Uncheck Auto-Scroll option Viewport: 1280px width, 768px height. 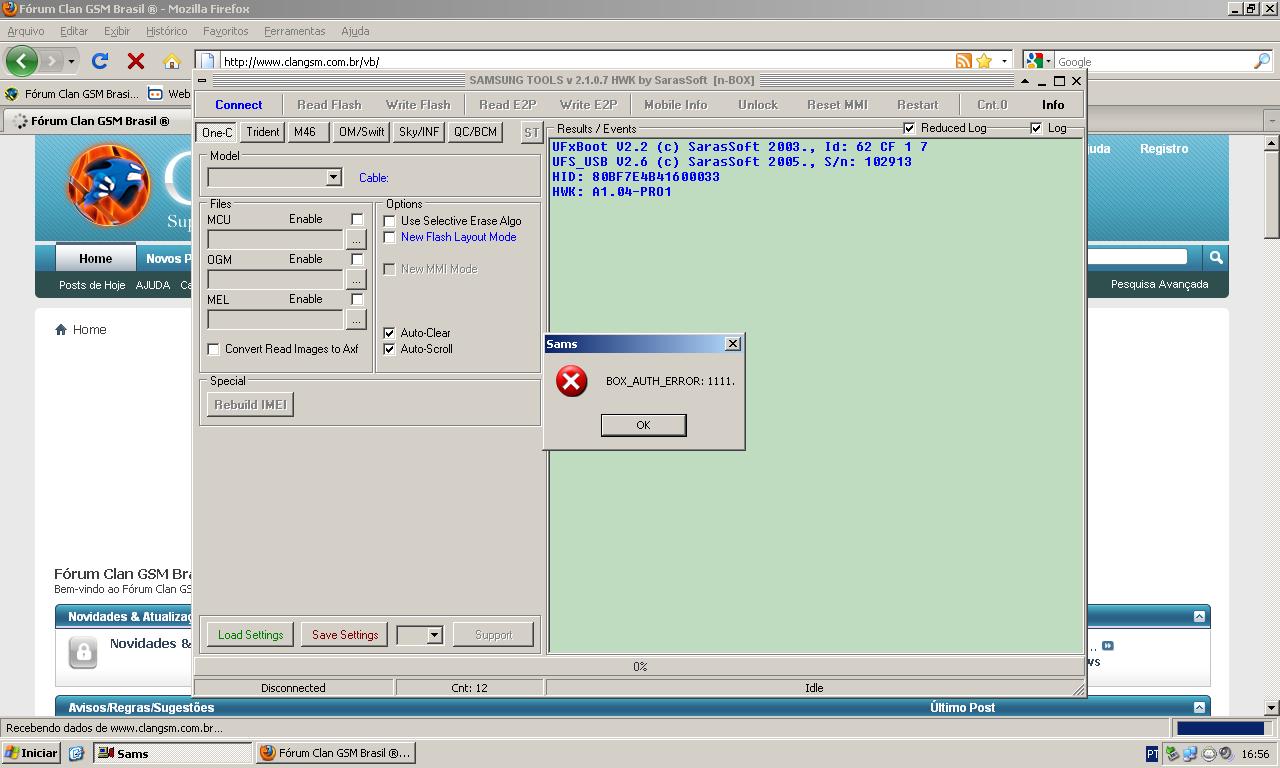click(x=390, y=349)
